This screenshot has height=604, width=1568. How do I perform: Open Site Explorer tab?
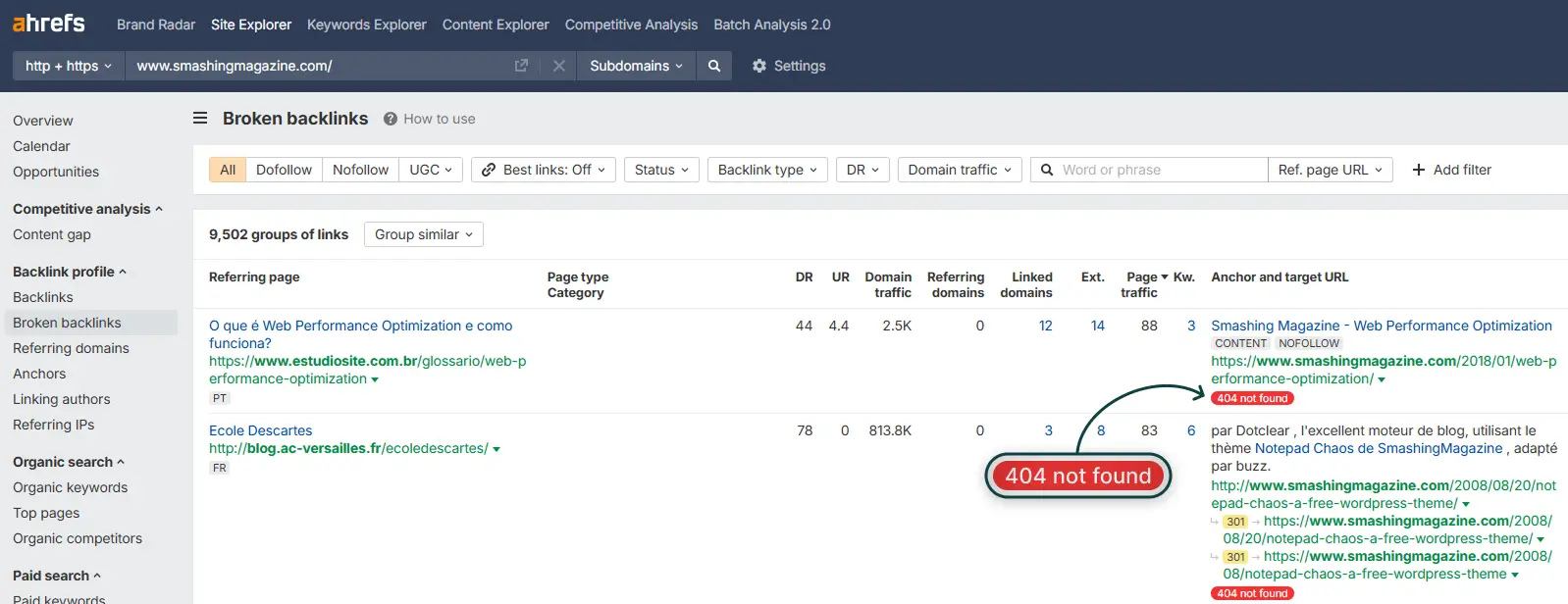click(251, 25)
